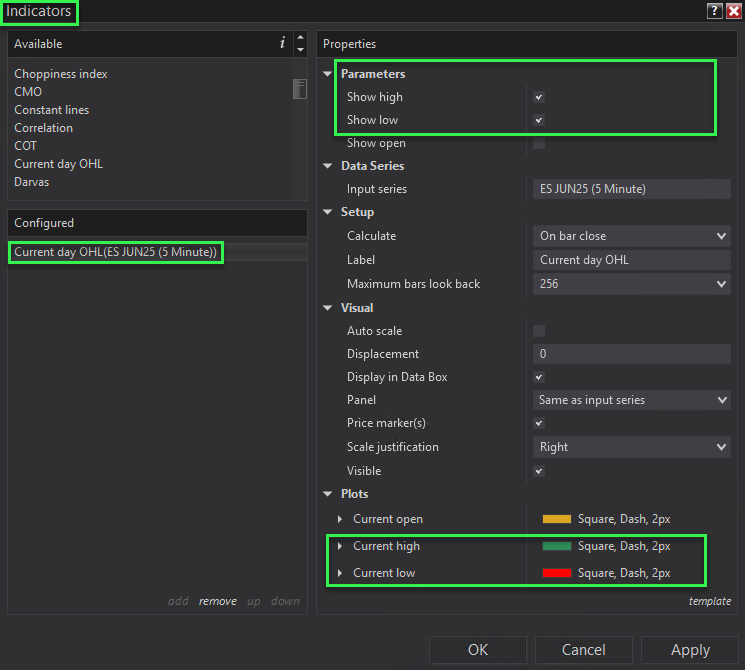The height and width of the screenshot is (670, 745).
Task: Uncheck the Show high checkbox
Action: 539,97
